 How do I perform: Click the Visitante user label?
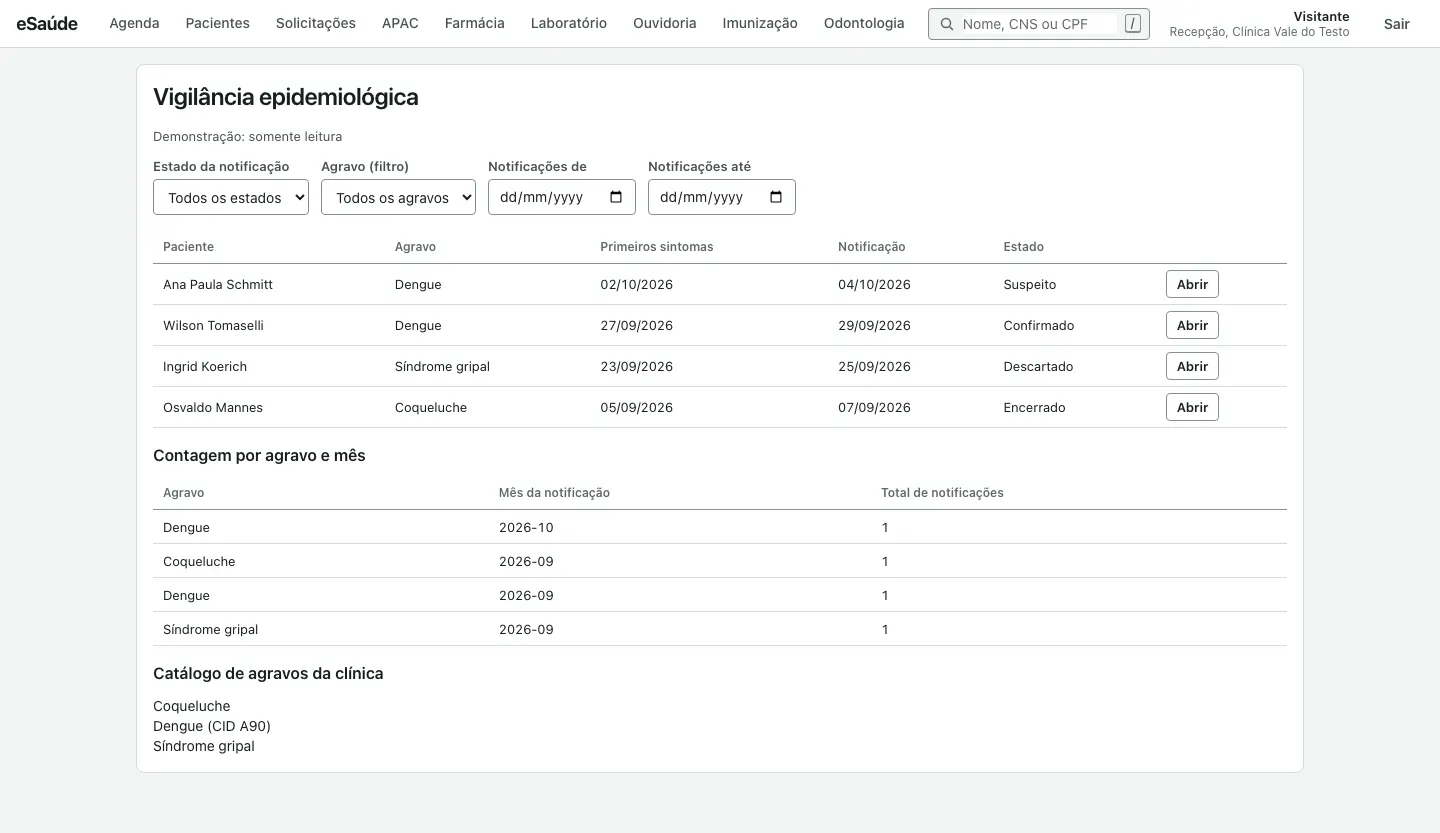coord(1321,16)
